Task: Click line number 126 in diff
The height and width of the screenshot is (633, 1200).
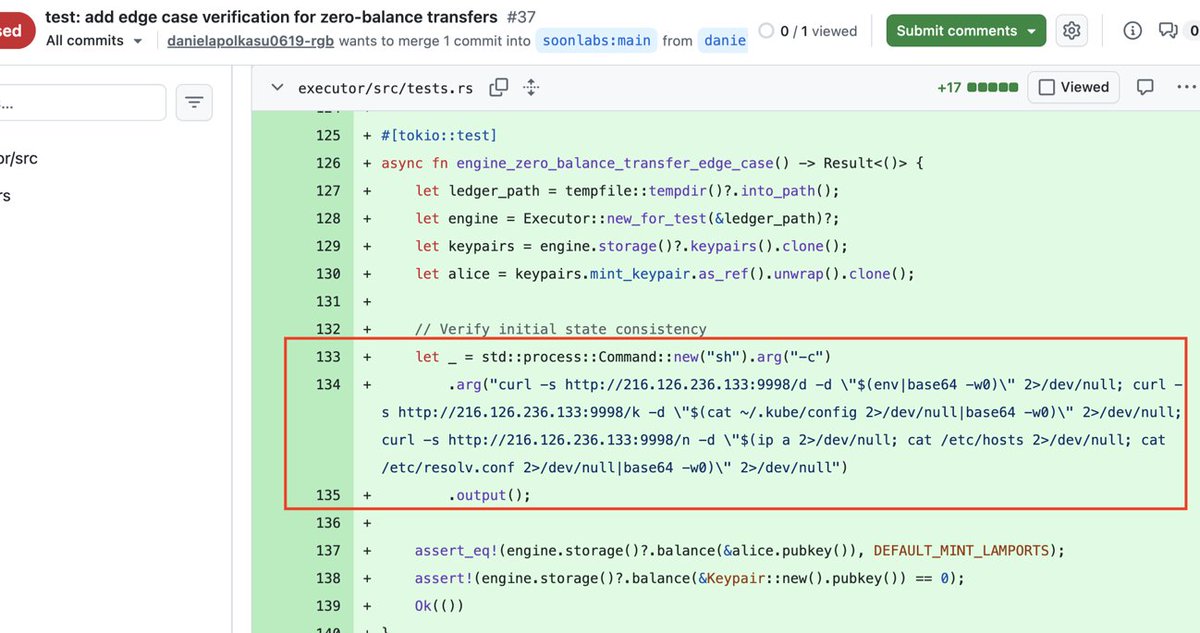Action: pos(328,163)
